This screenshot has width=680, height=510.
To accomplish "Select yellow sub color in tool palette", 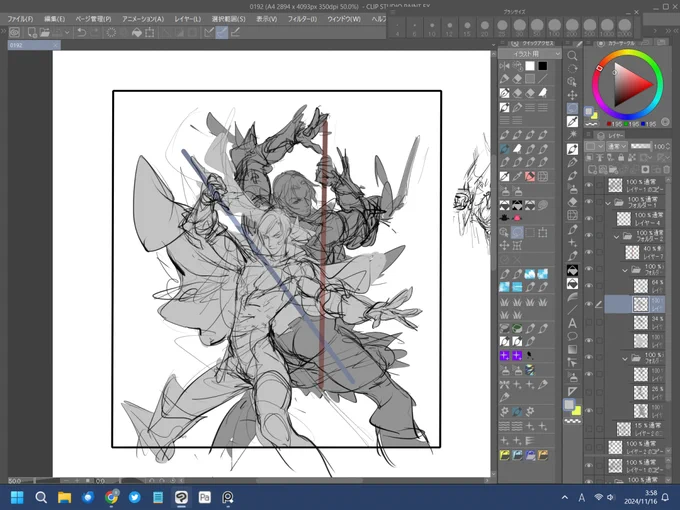I will 577,410.
